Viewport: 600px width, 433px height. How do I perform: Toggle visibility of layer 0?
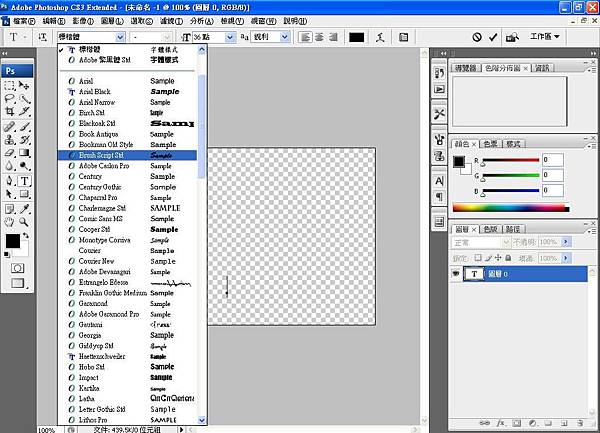[x=456, y=274]
